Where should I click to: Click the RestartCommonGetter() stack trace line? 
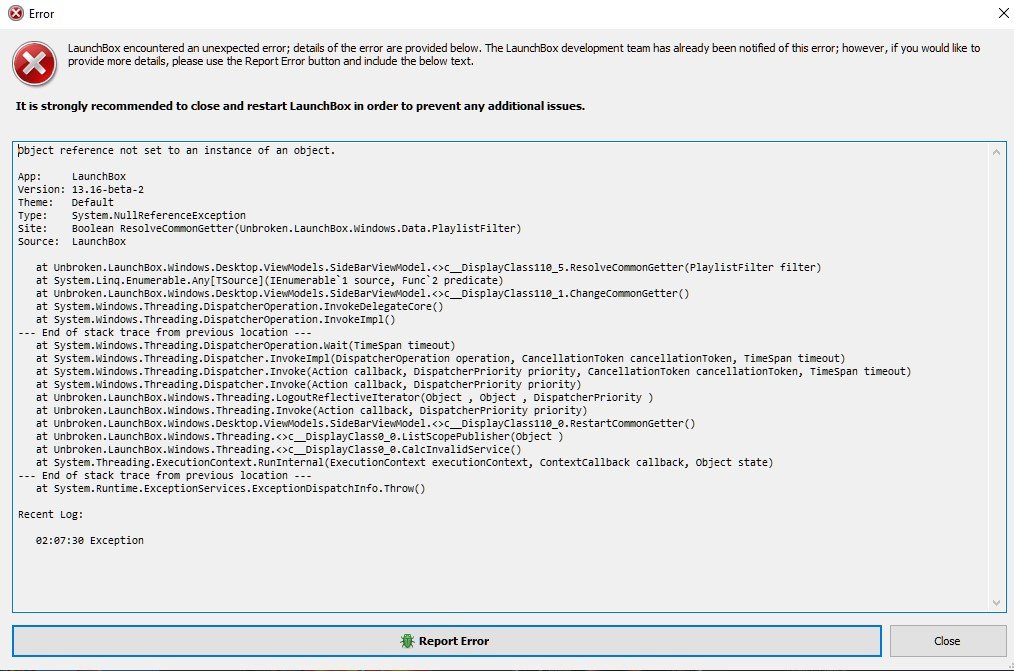click(x=365, y=423)
